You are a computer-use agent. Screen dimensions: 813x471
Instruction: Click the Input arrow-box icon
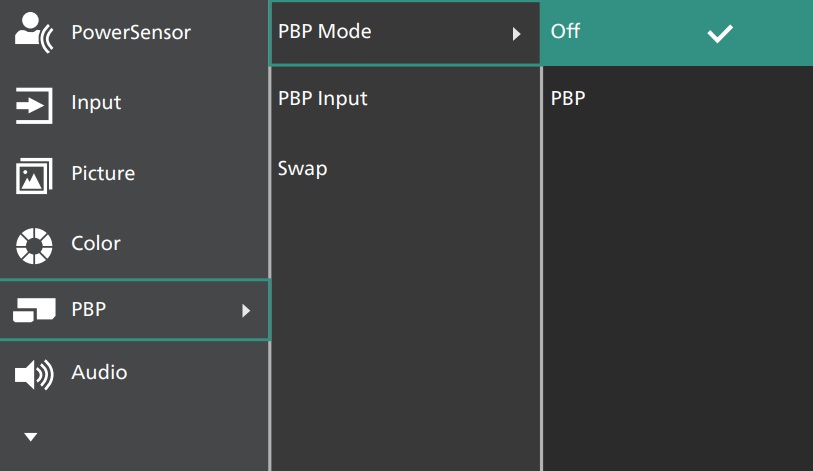(34, 104)
